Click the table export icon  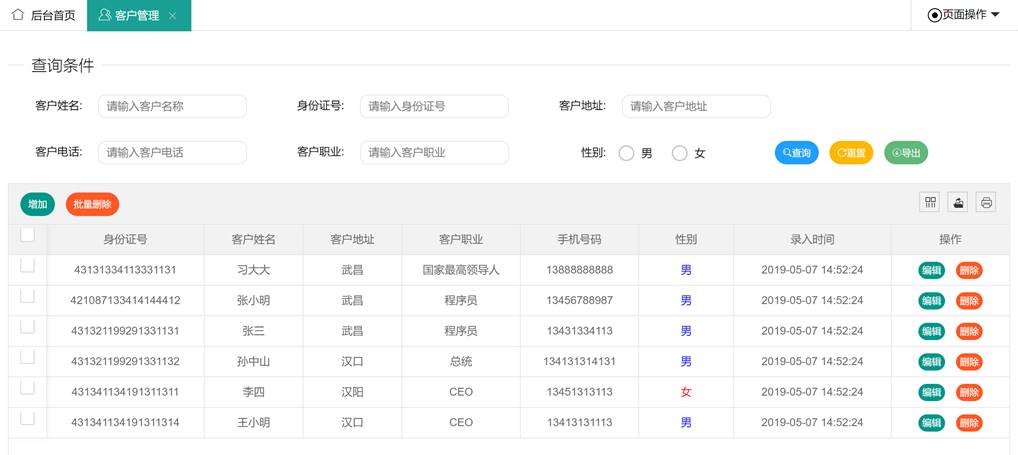tap(958, 203)
